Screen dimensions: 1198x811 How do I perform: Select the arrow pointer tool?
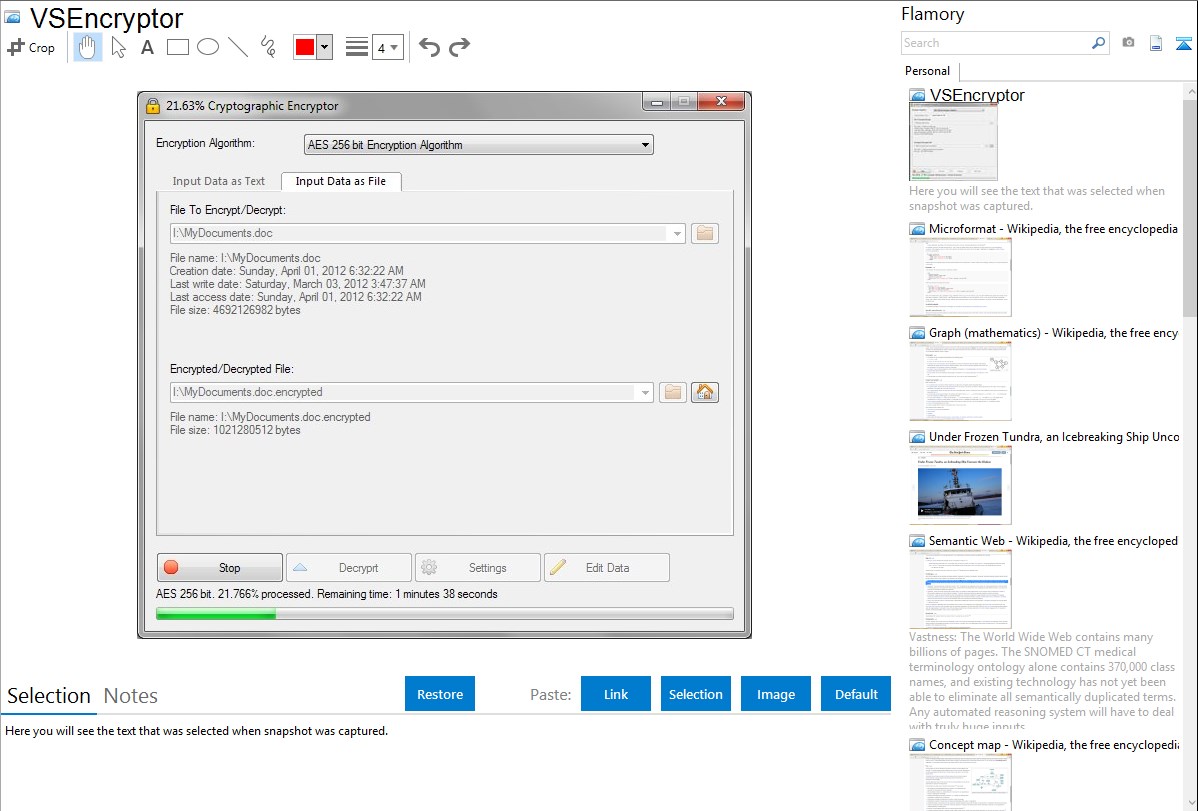tap(118, 47)
